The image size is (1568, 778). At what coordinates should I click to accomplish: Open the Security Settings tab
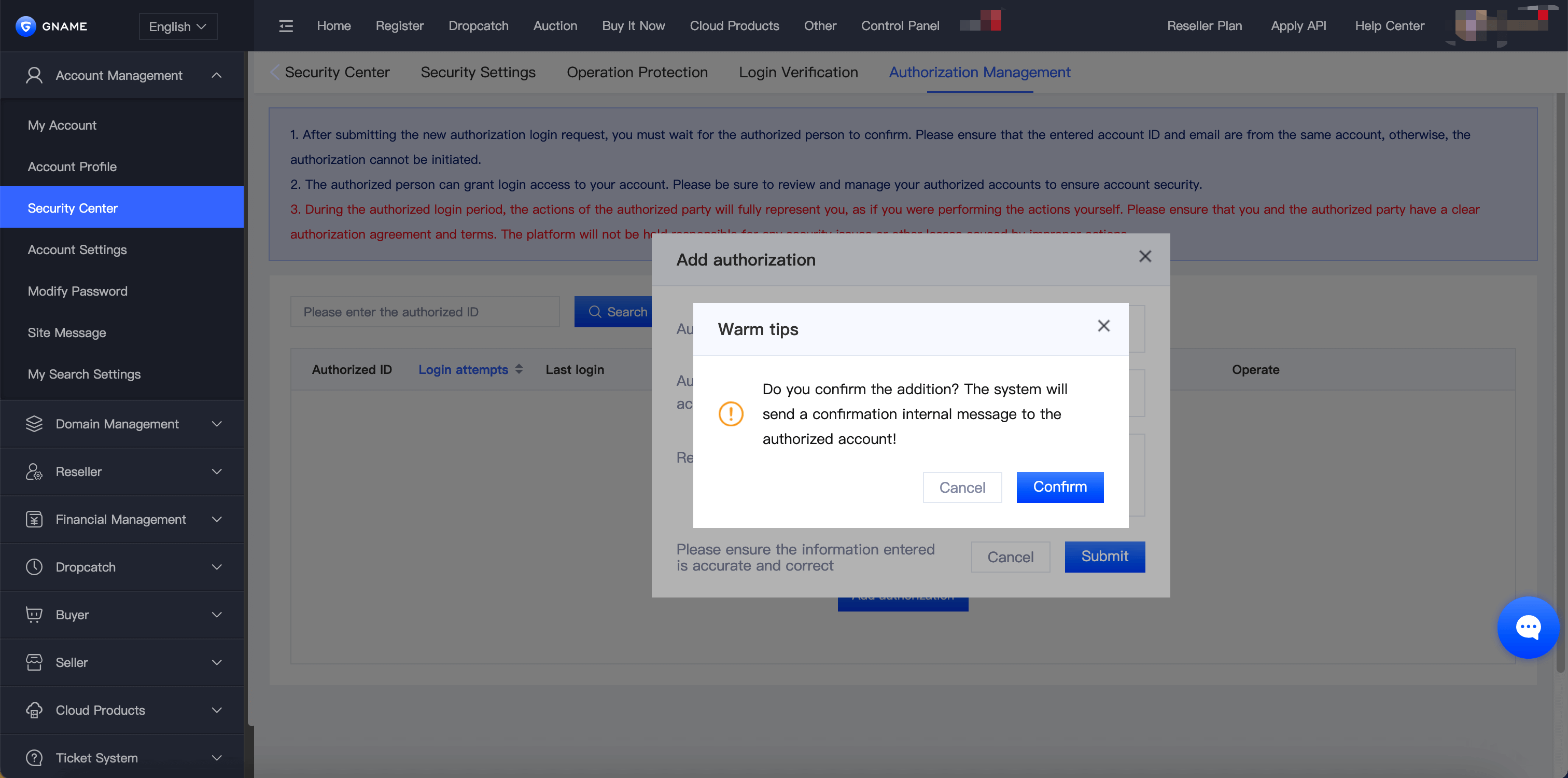point(478,73)
